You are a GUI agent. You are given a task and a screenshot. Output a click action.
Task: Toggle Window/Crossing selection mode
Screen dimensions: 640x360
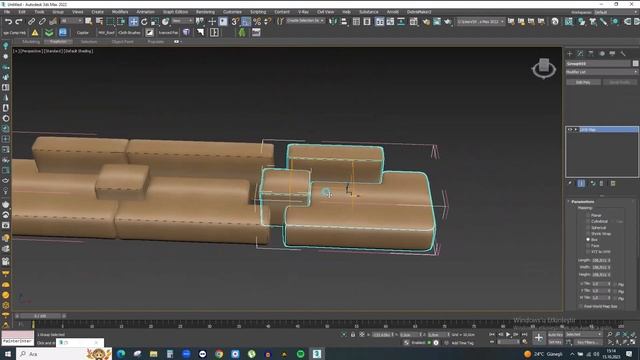pos(121,21)
